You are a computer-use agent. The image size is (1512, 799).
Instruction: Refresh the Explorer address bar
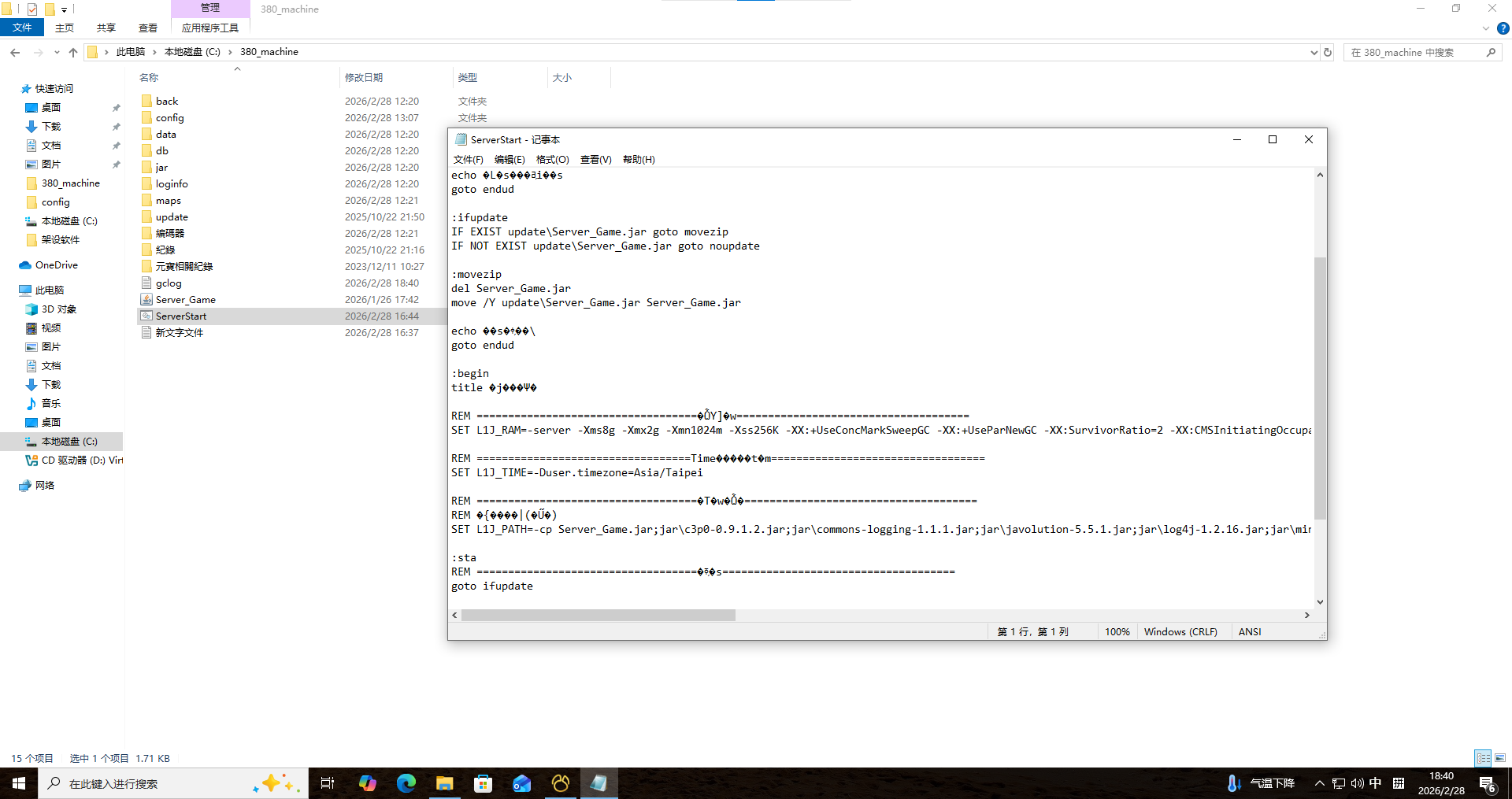click(x=1328, y=52)
